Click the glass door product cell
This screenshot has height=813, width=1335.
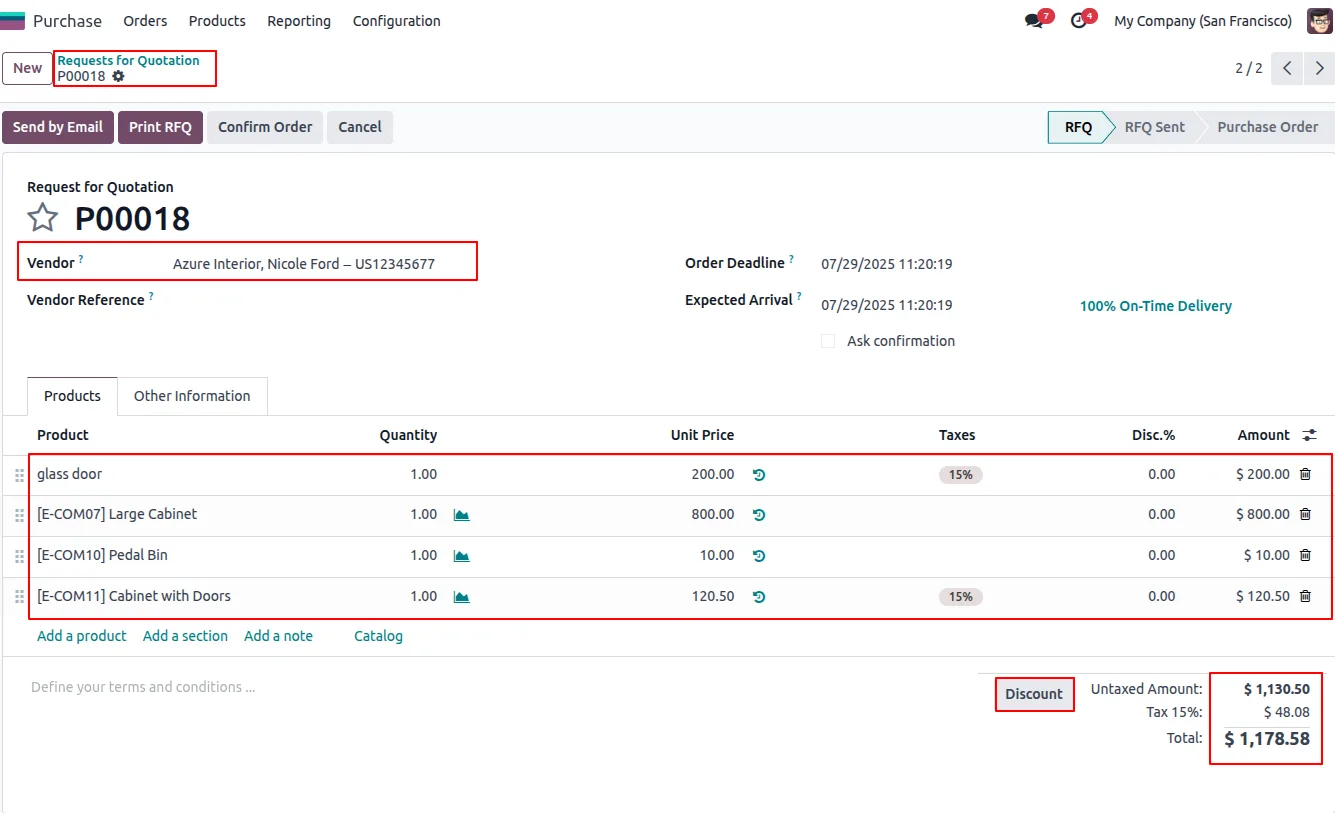(69, 474)
